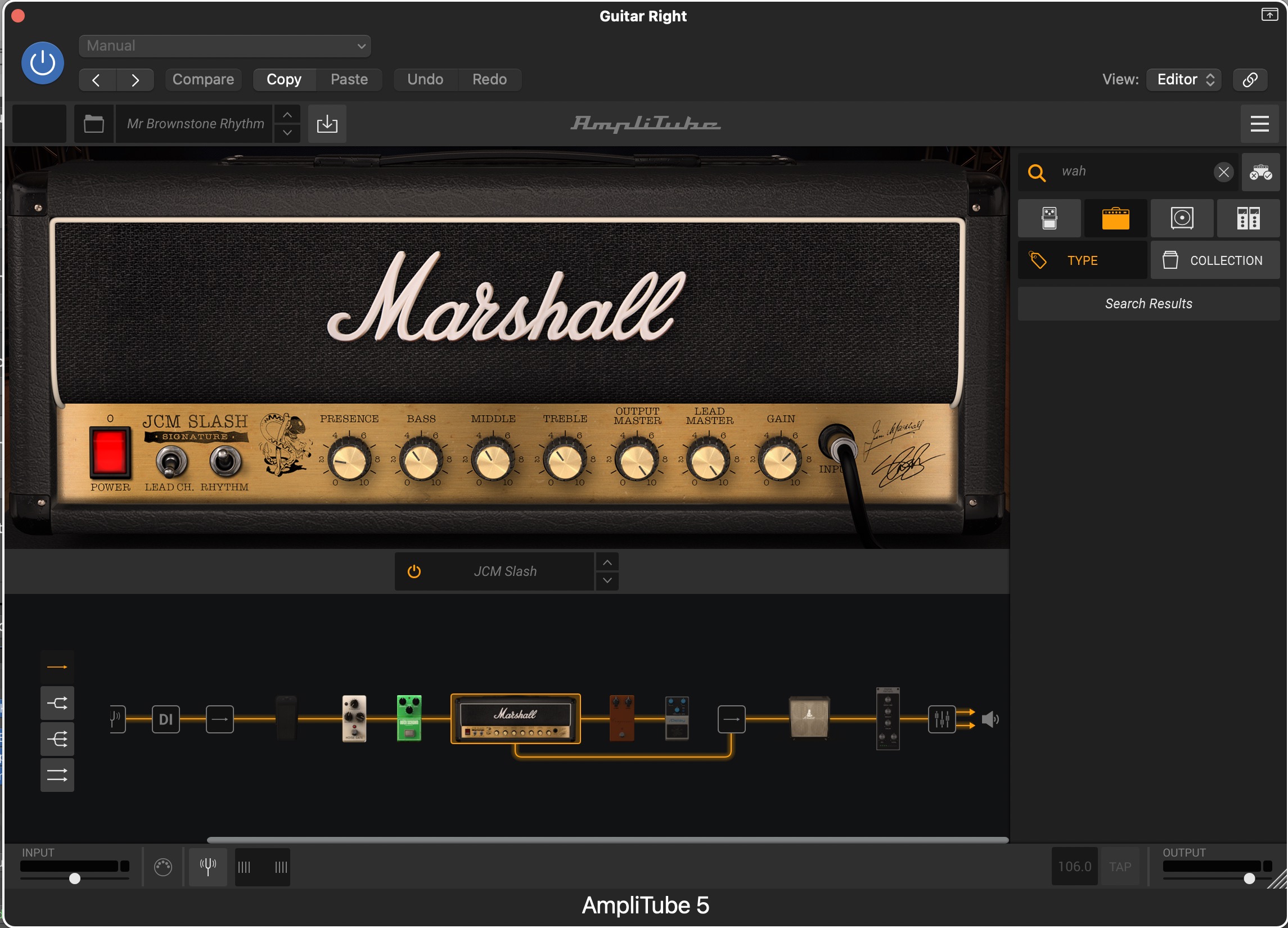Select the three-way split routing icon

point(57,739)
